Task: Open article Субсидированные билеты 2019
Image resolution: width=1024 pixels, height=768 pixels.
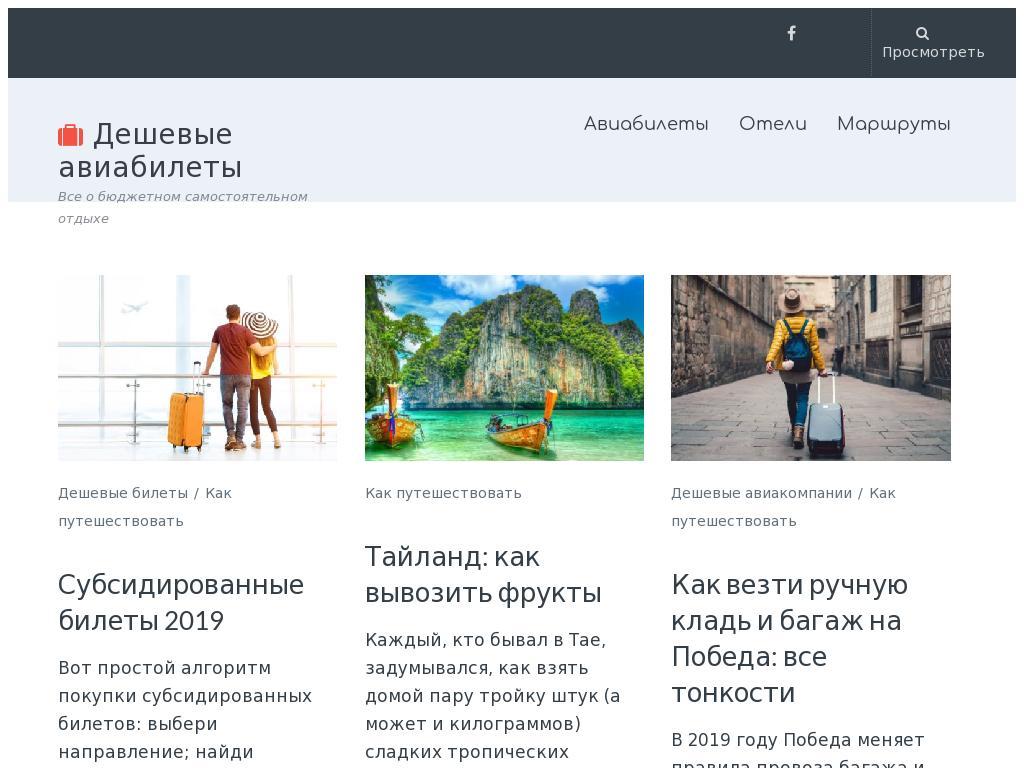Action: (181, 602)
